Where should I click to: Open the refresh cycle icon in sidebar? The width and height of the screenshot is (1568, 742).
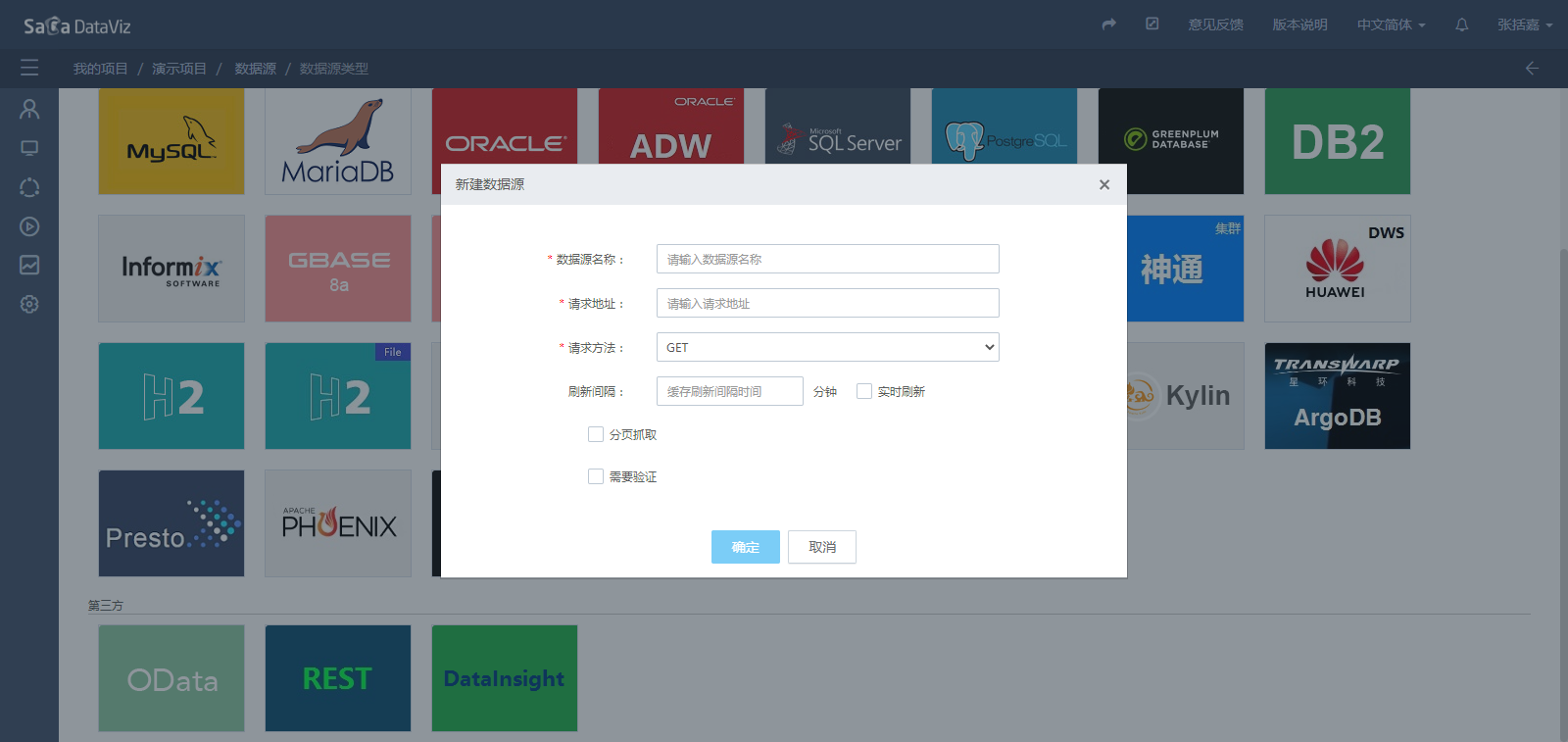[x=29, y=187]
